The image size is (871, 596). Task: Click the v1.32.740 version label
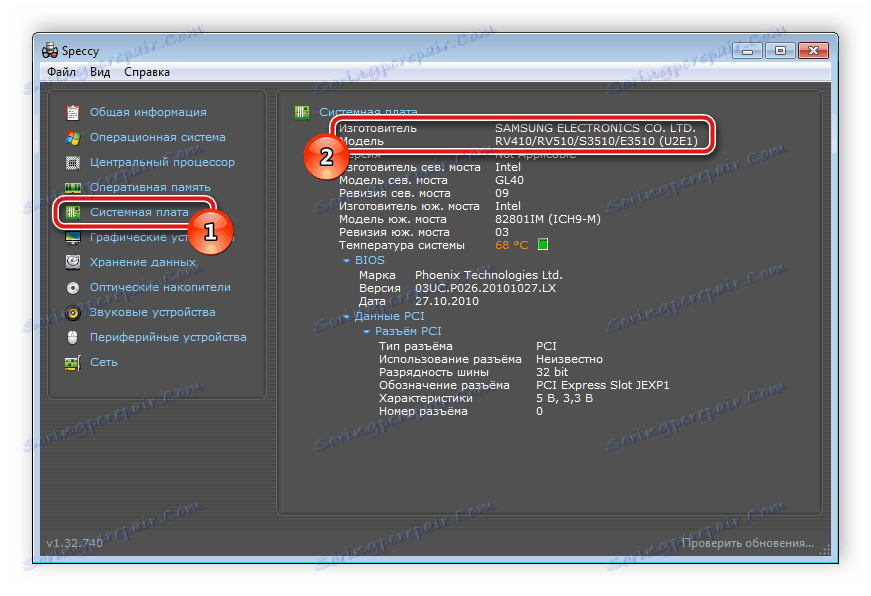[74, 543]
